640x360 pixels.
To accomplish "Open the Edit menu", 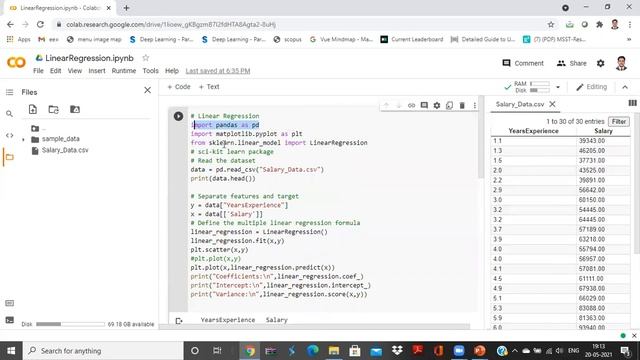I will 56,71.
